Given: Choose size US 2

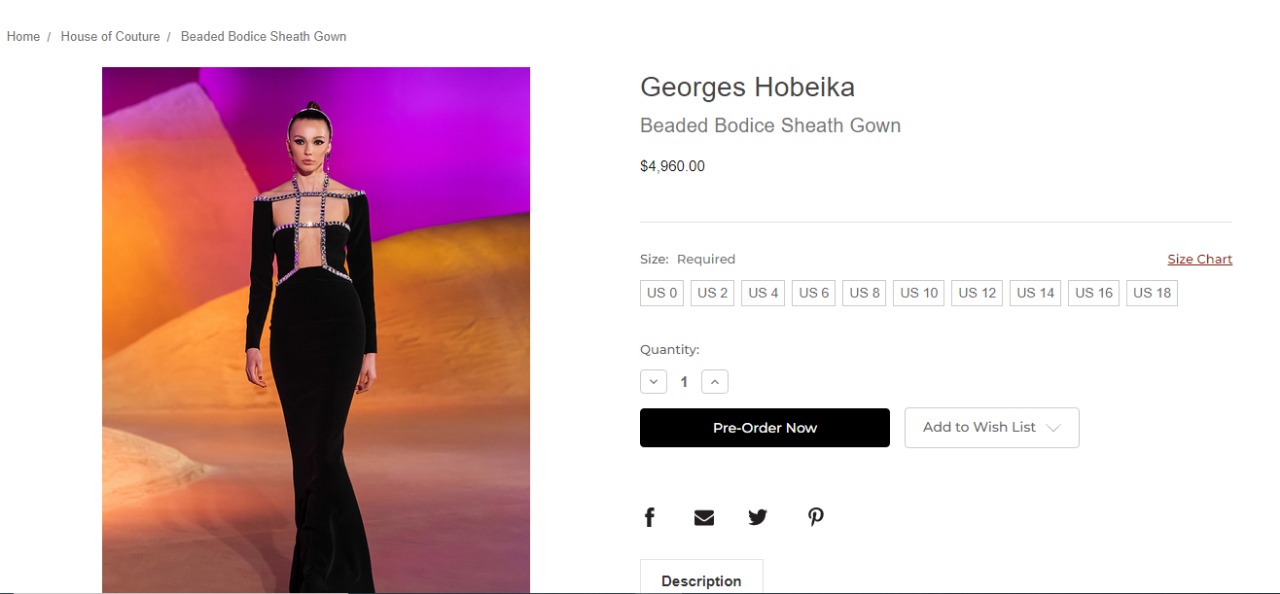Looking at the screenshot, I should [x=713, y=293].
